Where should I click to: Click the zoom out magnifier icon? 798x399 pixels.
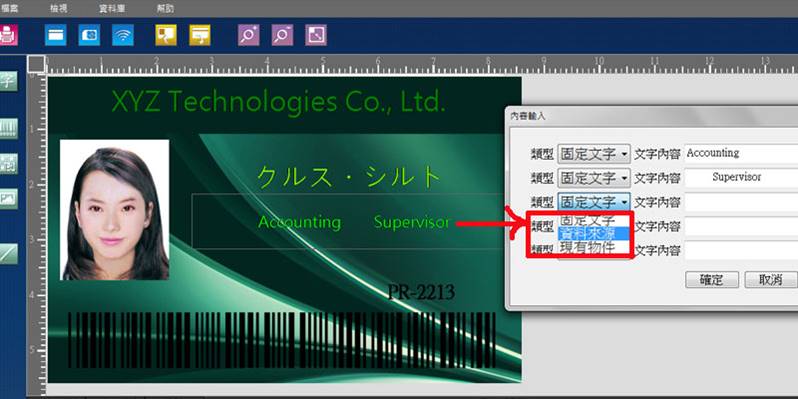click(282, 35)
